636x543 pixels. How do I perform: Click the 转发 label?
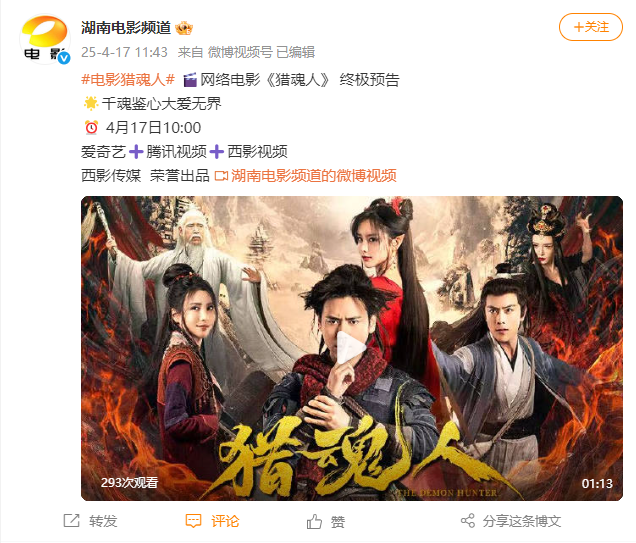pyautogui.click(x=103, y=521)
